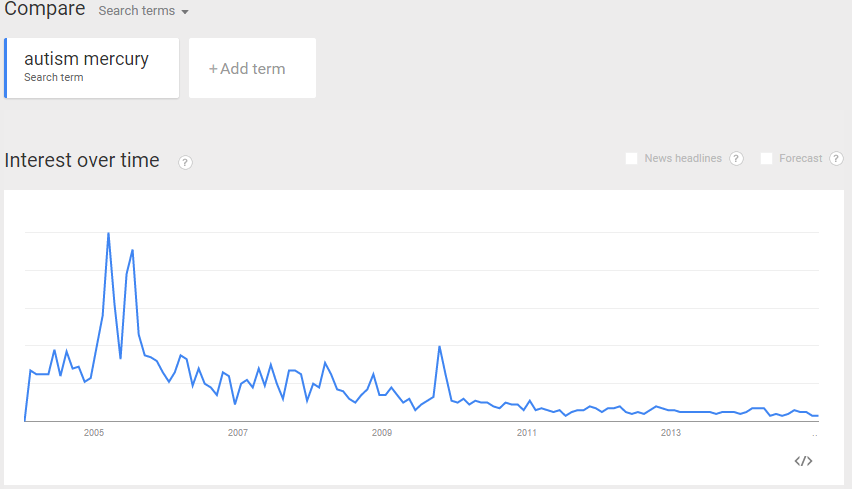852x489 pixels.
Task: Click blue color bar on autism mercury card
Action: tap(6, 68)
